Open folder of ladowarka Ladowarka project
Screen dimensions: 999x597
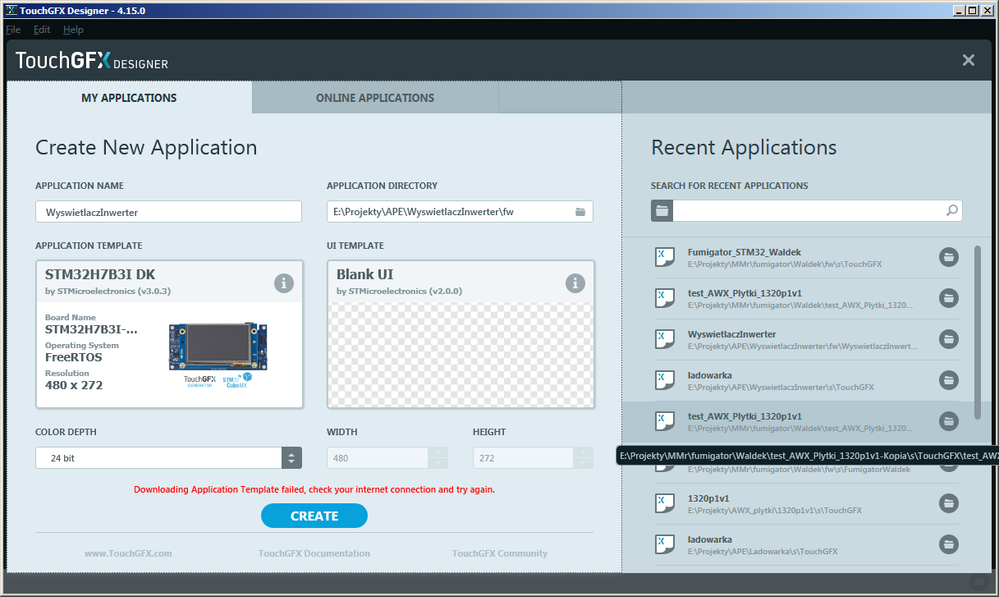948,544
